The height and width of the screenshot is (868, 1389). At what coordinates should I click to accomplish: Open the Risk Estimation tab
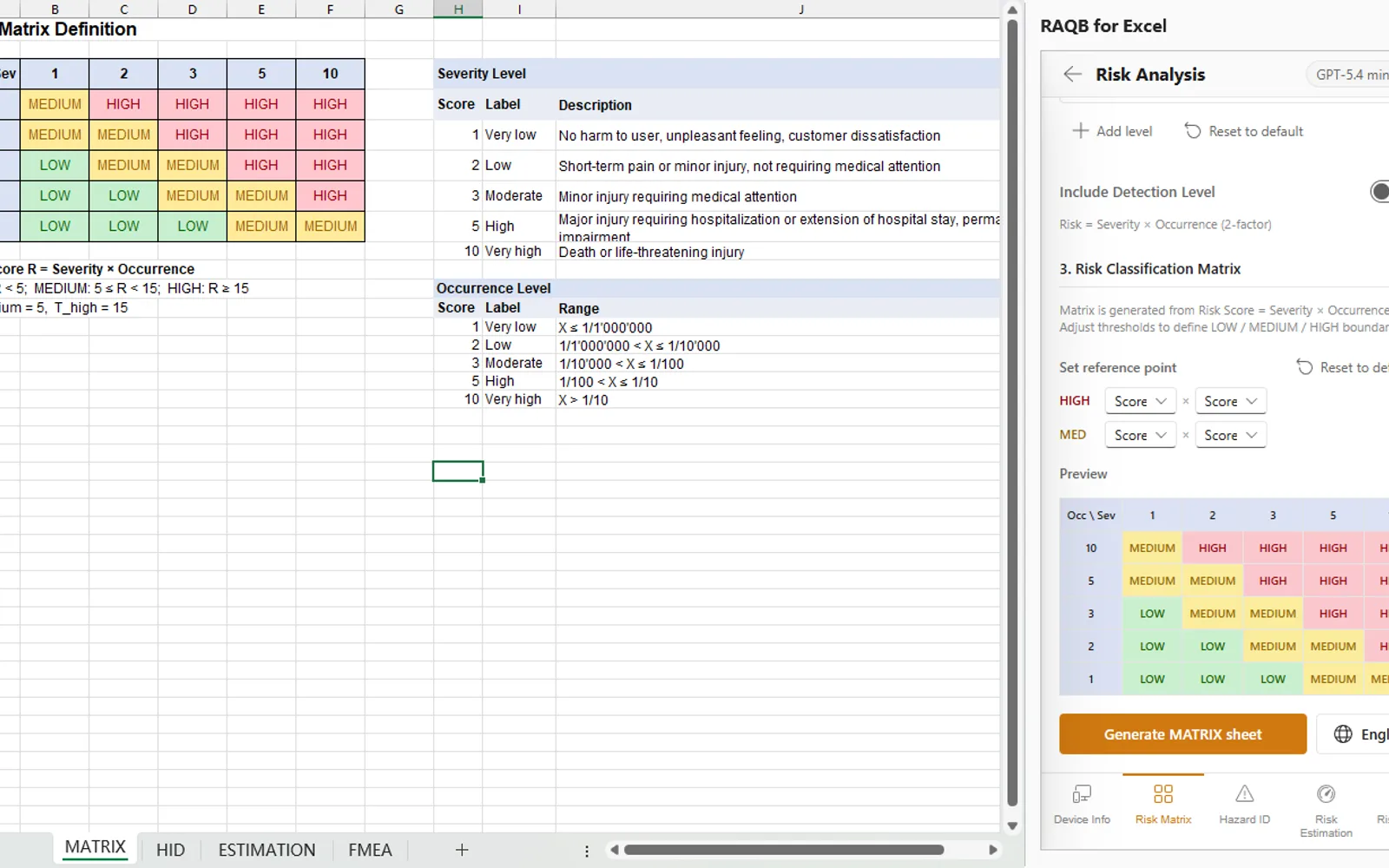click(1326, 810)
